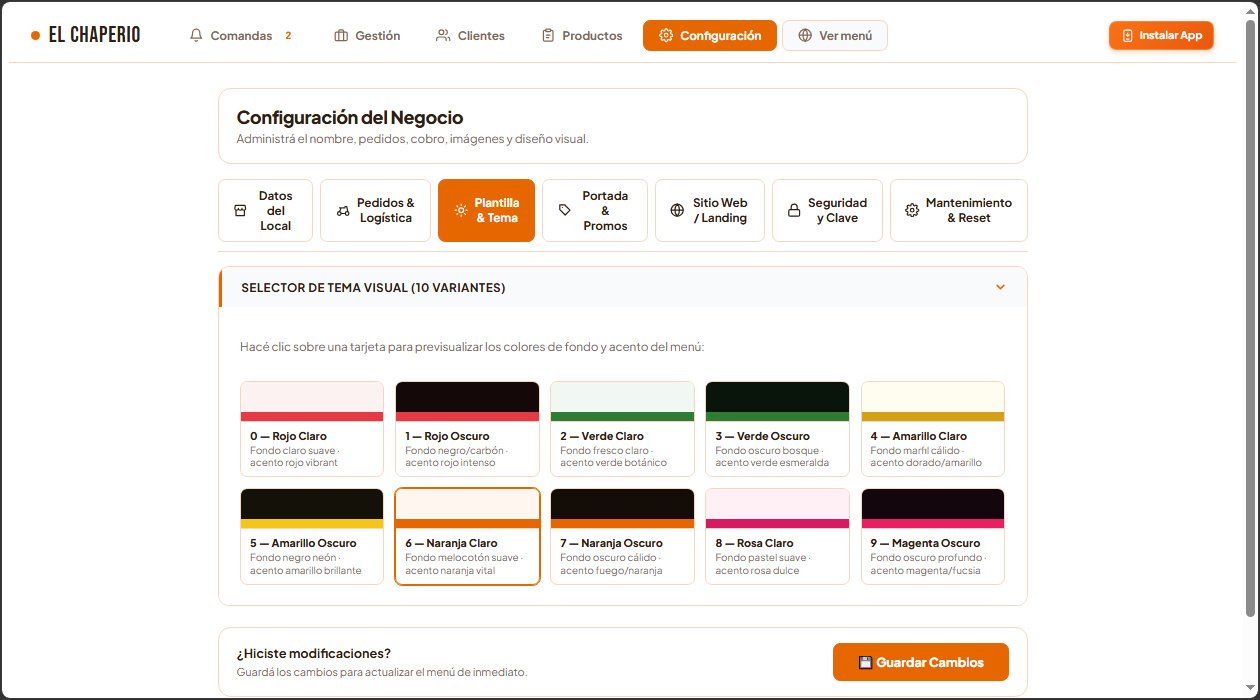Switch to the Datos del Local tab
The width and height of the screenshot is (1260, 700).
click(x=265, y=210)
